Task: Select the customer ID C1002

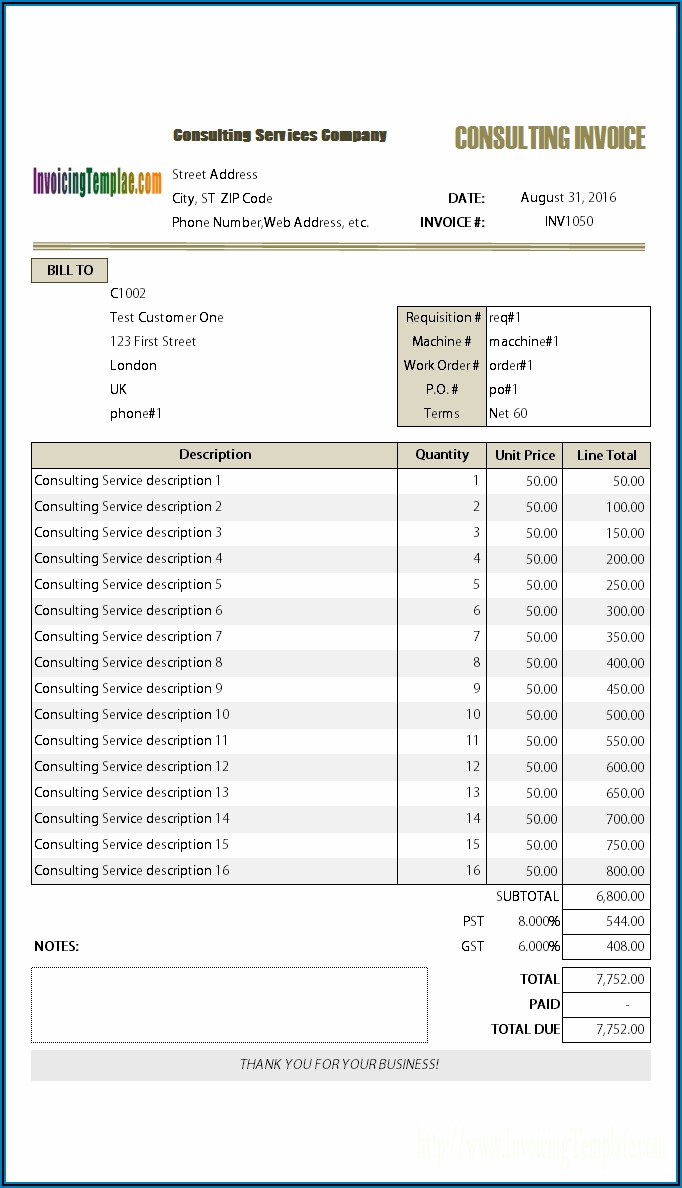Action: tap(128, 294)
